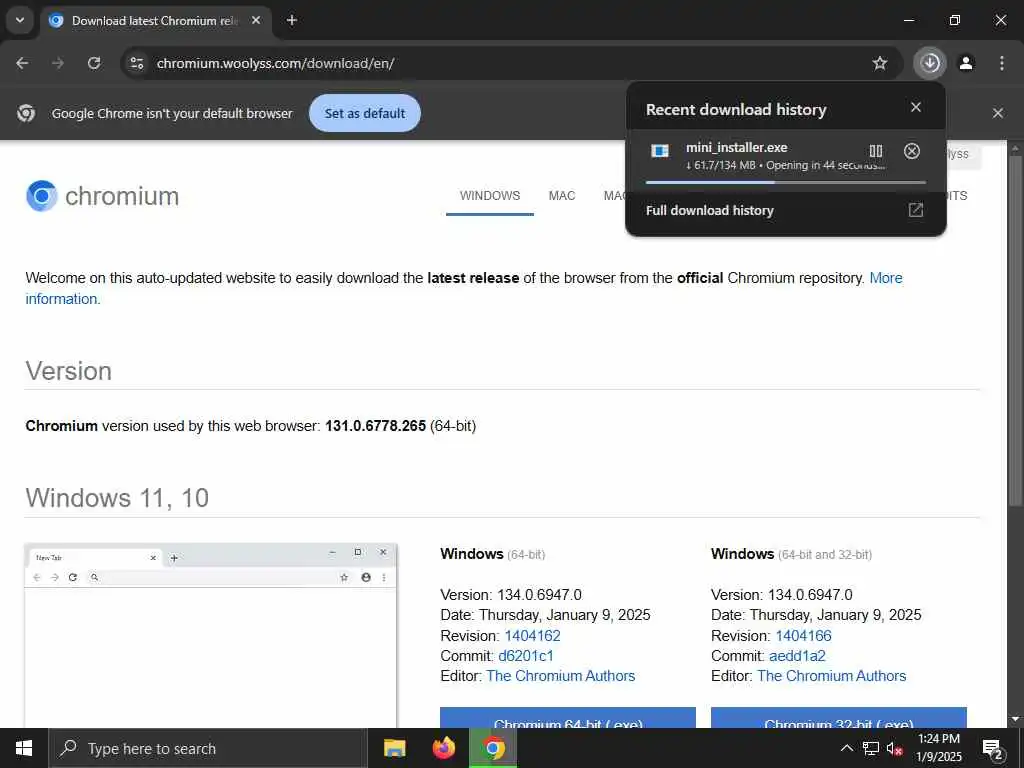Set Chrome as default browser
The image size is (1024, 768).
(364, 113)
